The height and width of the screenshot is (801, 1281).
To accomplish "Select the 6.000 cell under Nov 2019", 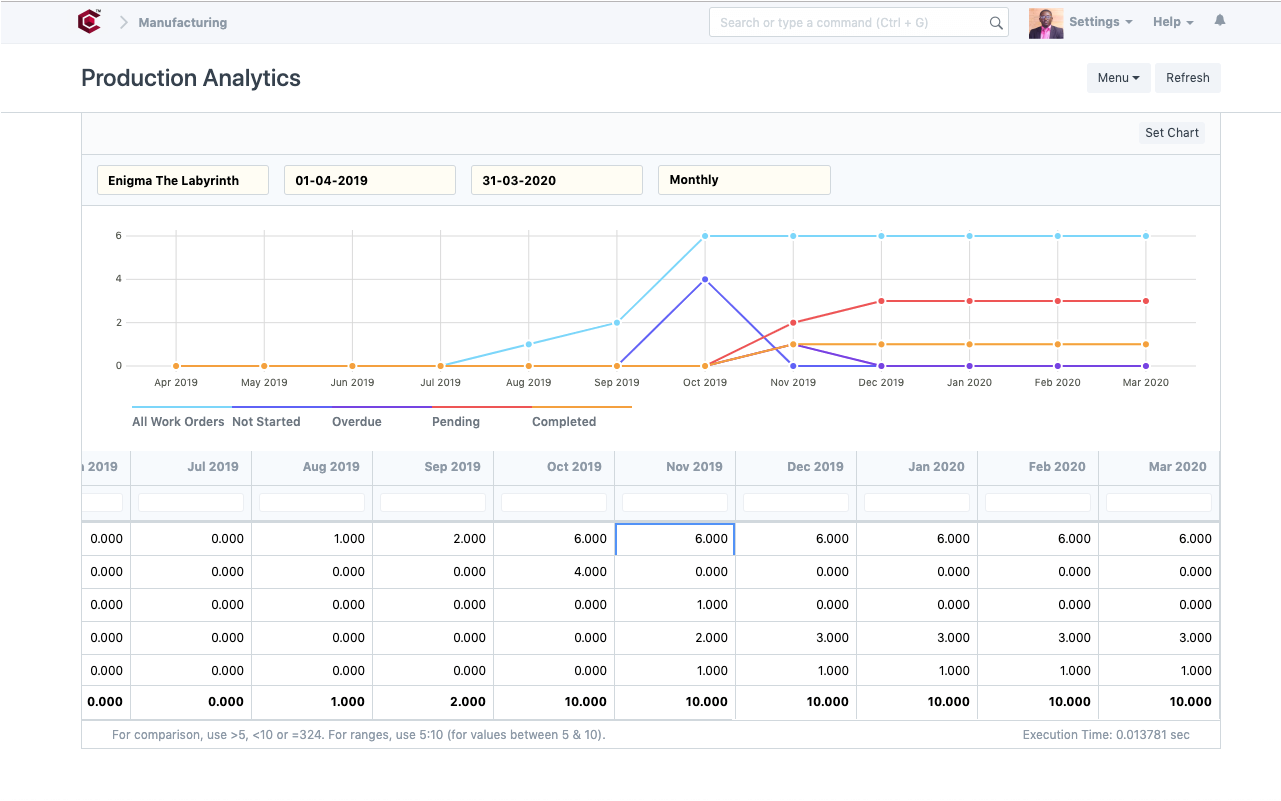I will point(674,538).
